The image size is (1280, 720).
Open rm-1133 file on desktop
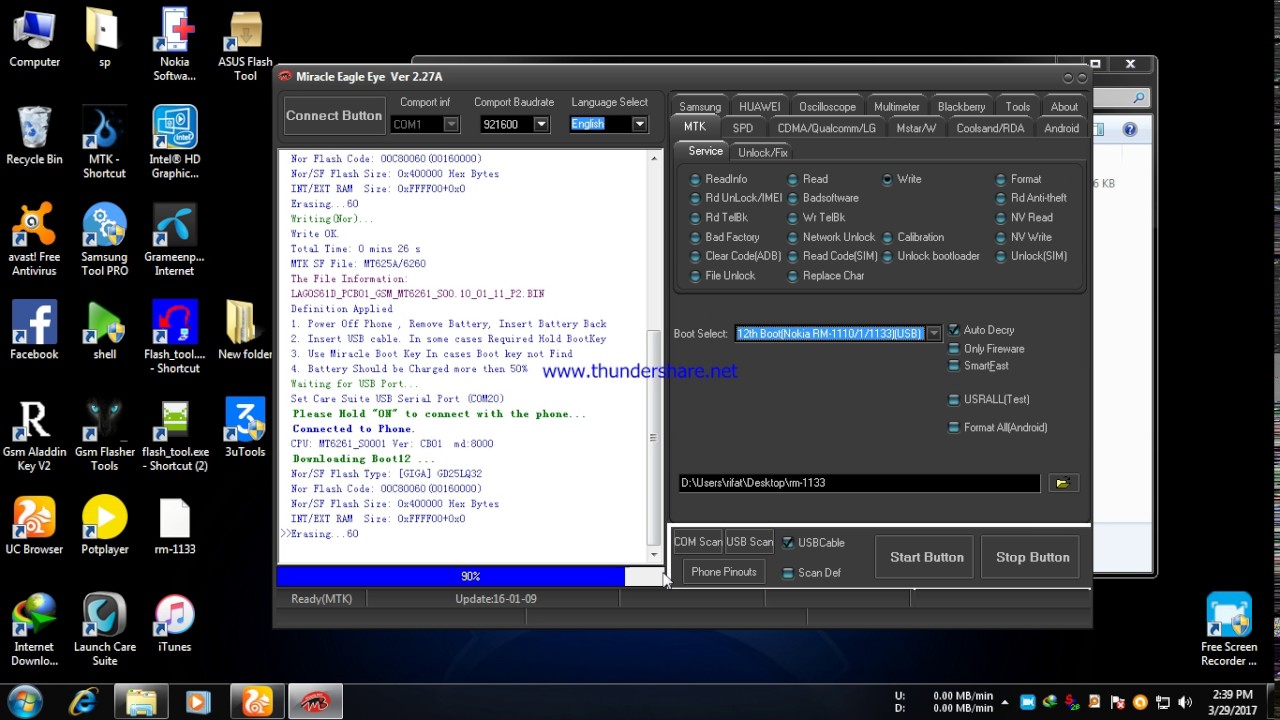(x=174, y=527)
